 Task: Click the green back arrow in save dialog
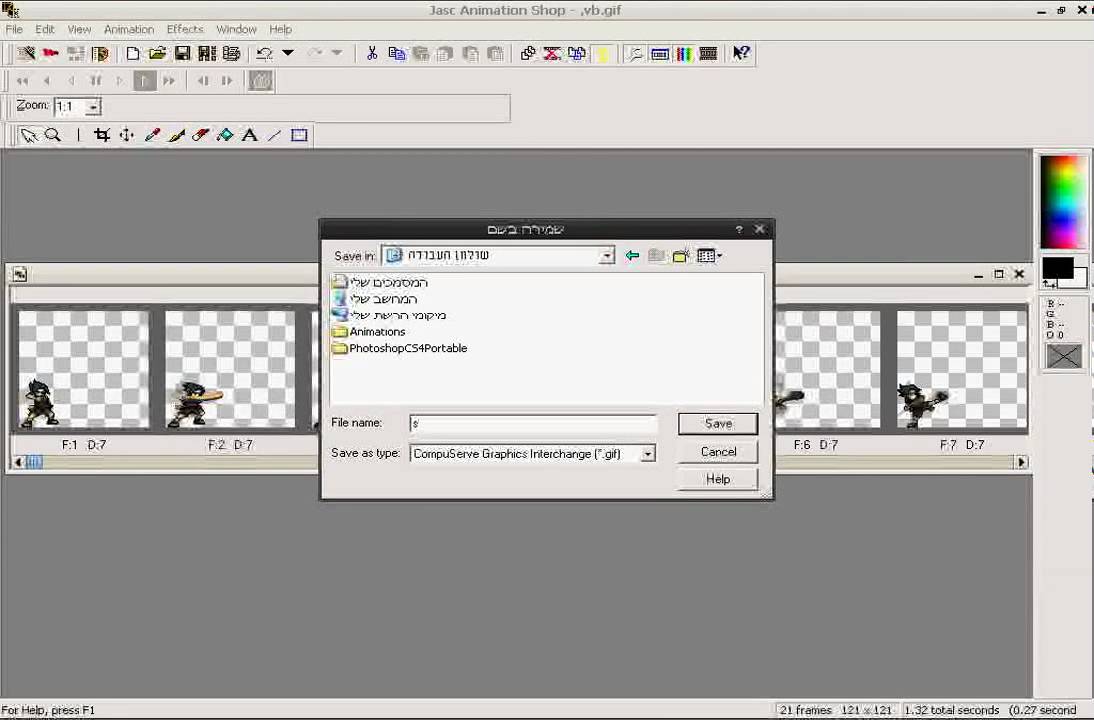(x=632, y=256)
